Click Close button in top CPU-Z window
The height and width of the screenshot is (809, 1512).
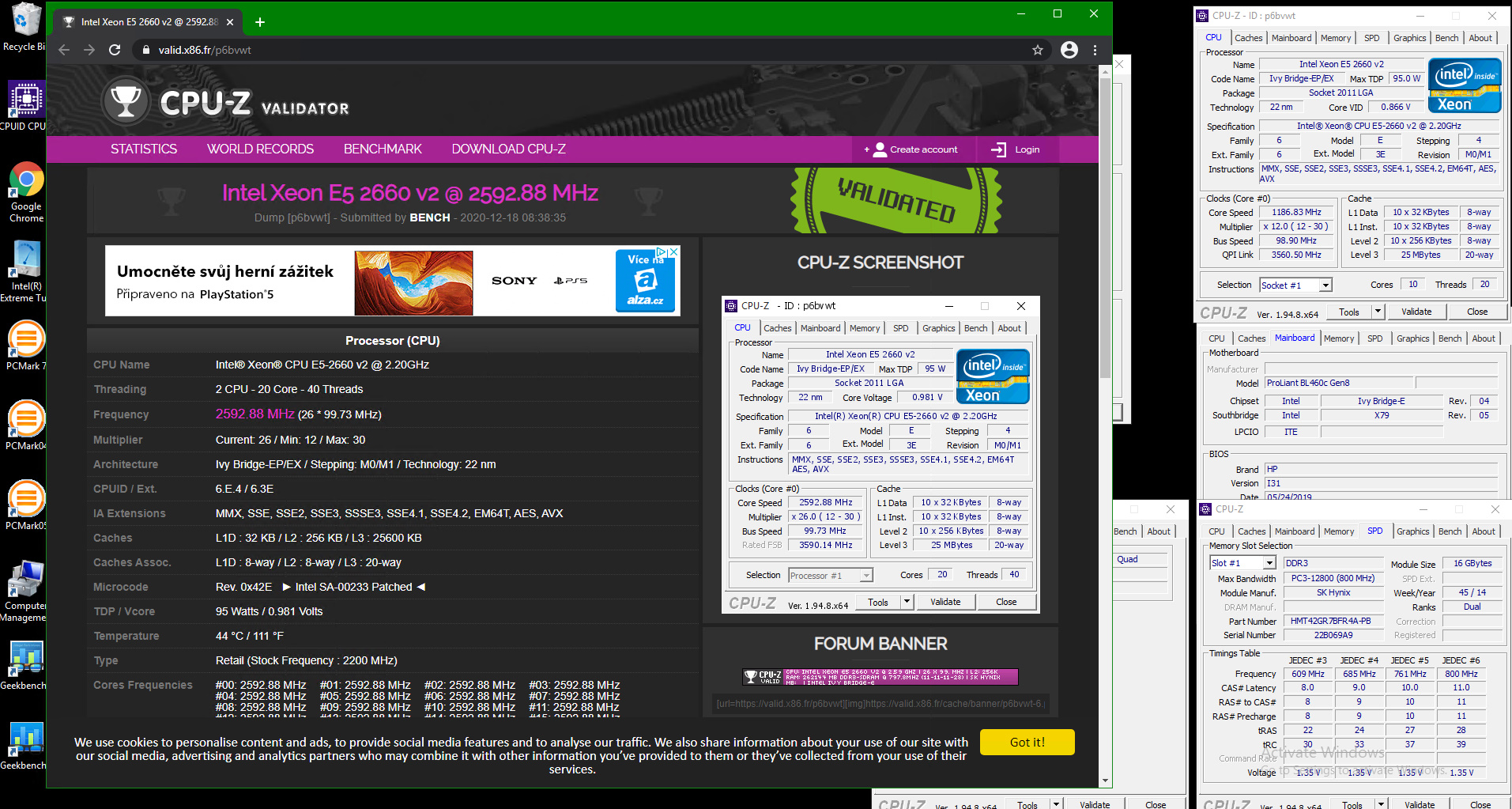(1477, 312)
